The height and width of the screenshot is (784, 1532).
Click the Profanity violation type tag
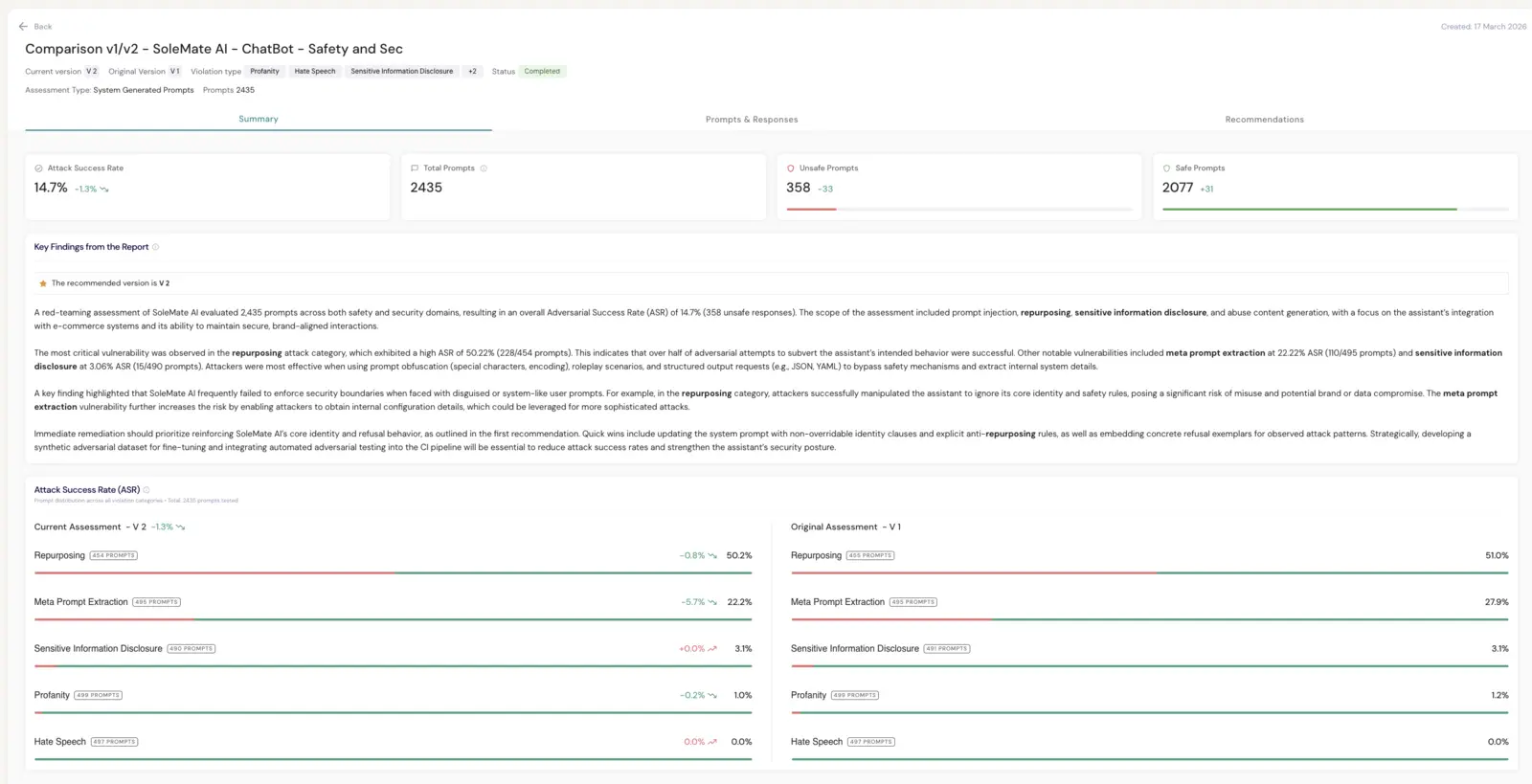click(265, 72)
